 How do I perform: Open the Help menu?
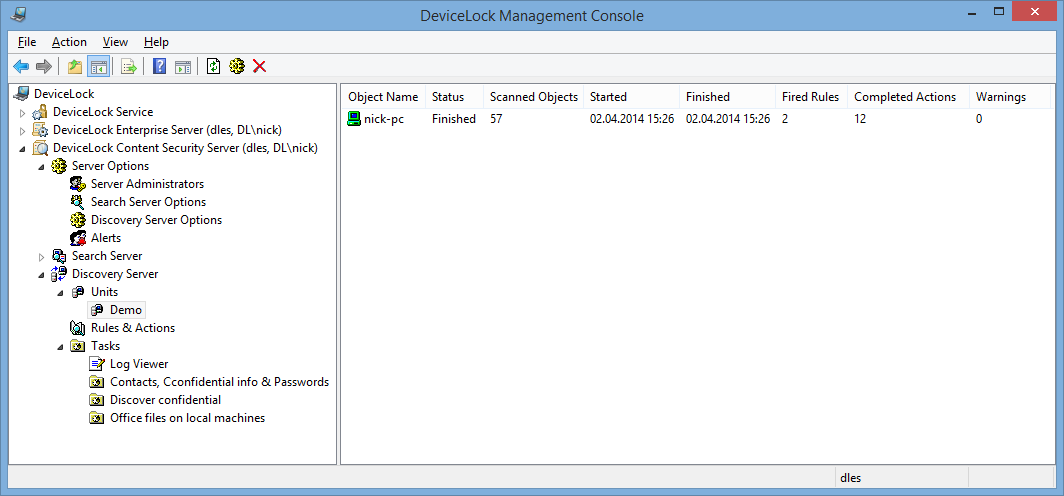pyautogui.click(x=156, y=42)
